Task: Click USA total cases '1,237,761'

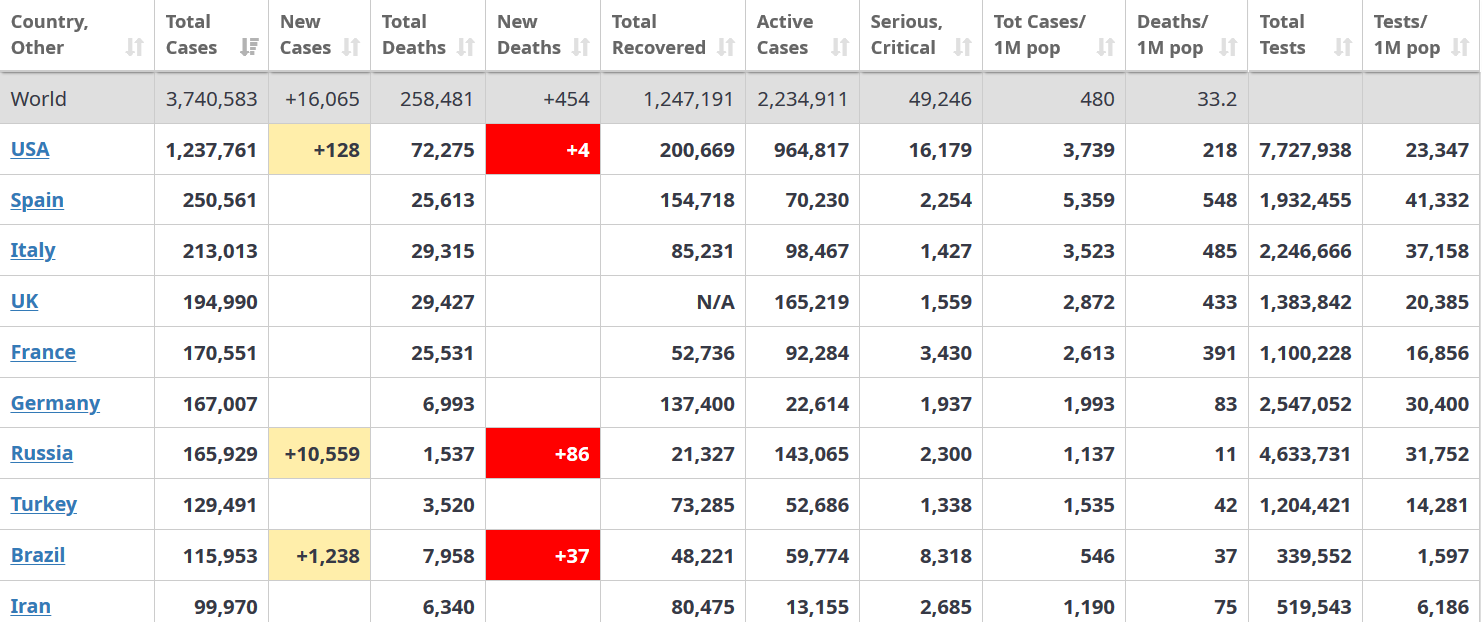Action: point(212,150)
